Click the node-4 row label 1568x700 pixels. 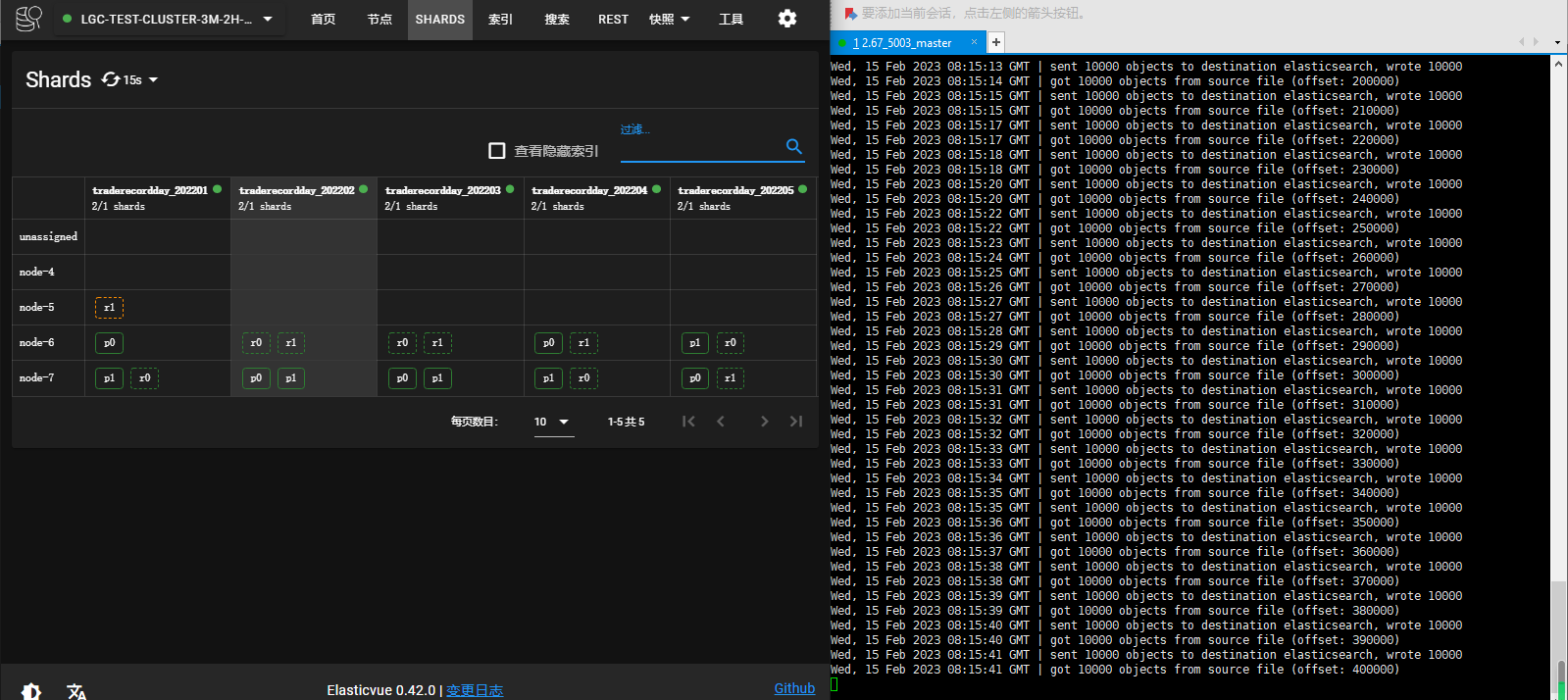(37, 273)
